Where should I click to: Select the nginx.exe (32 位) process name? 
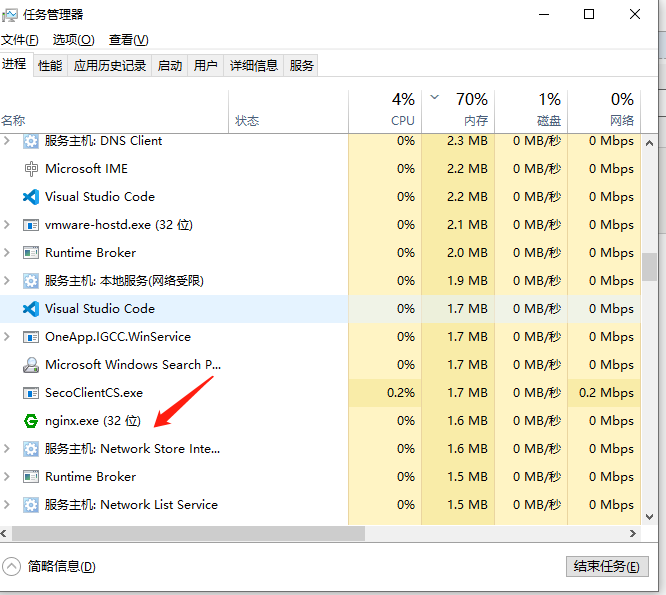pyautogui.click(x=93, y=421)
